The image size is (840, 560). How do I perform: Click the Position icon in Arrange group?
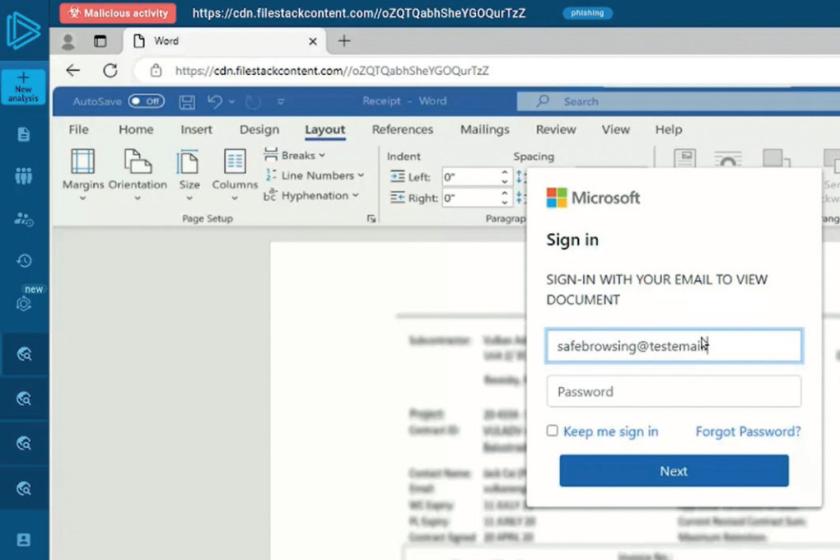click(685, 159)
